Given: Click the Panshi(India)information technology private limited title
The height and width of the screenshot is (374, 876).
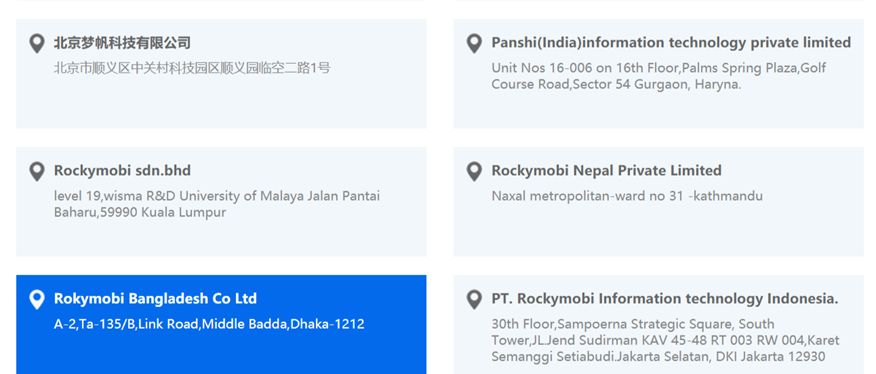Looking at the screenshot, I should pyautogui.click(x=671, y=43).
